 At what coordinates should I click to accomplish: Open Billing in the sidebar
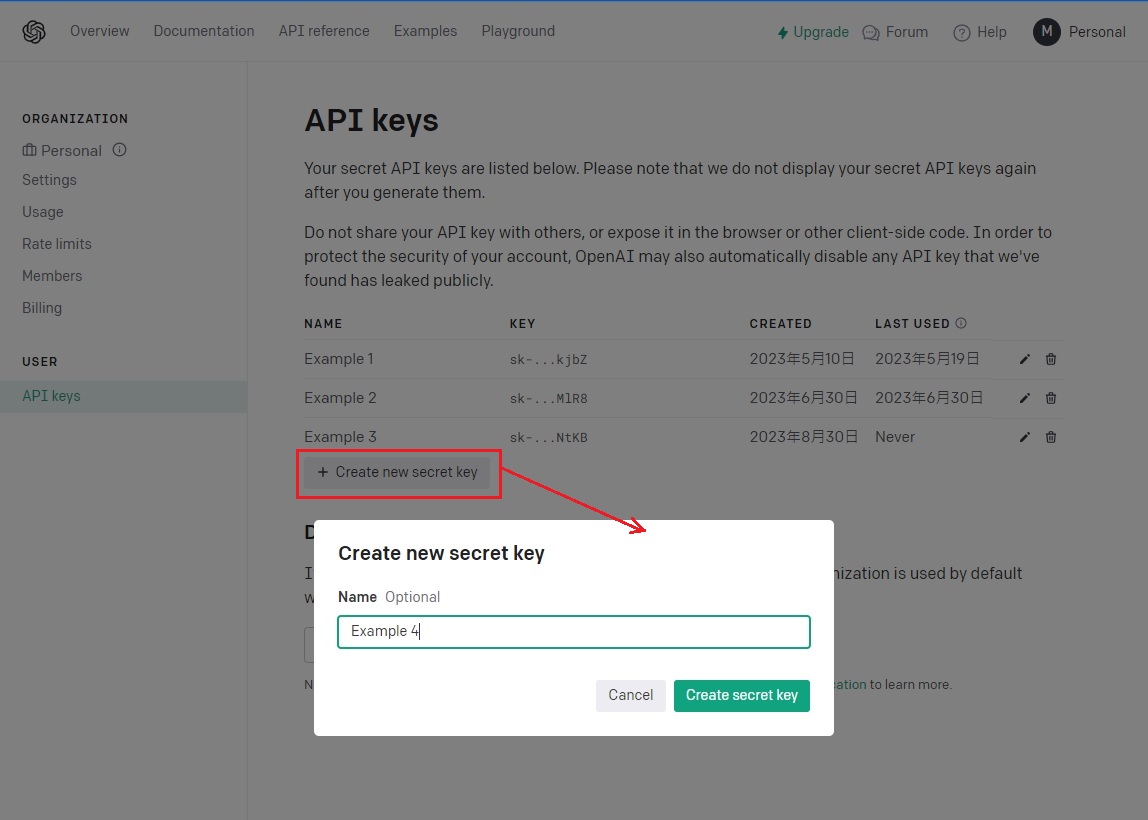(42, 308)
